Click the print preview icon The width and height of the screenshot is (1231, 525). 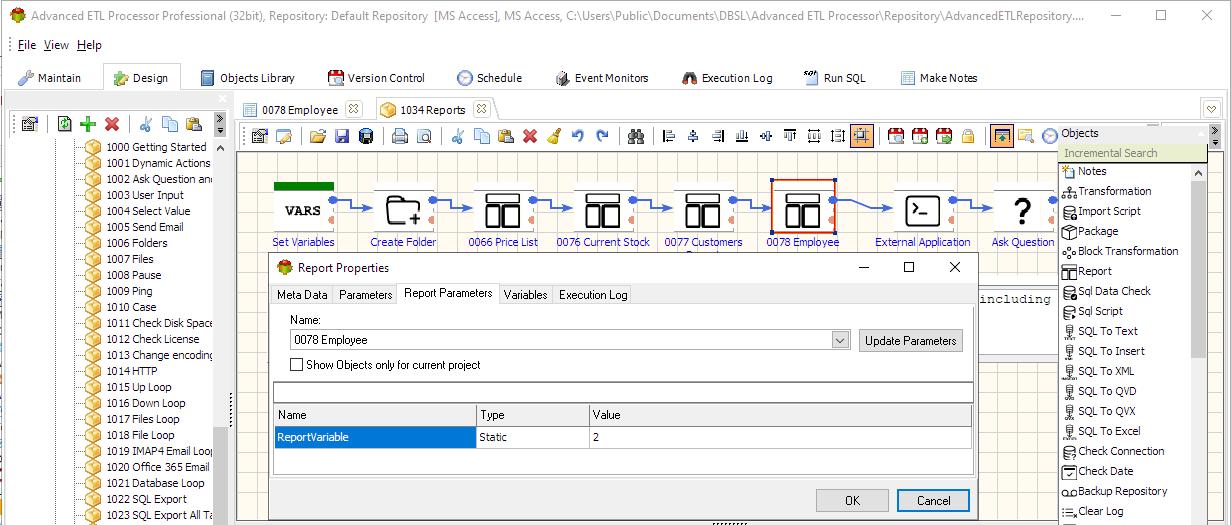[423, 137]
